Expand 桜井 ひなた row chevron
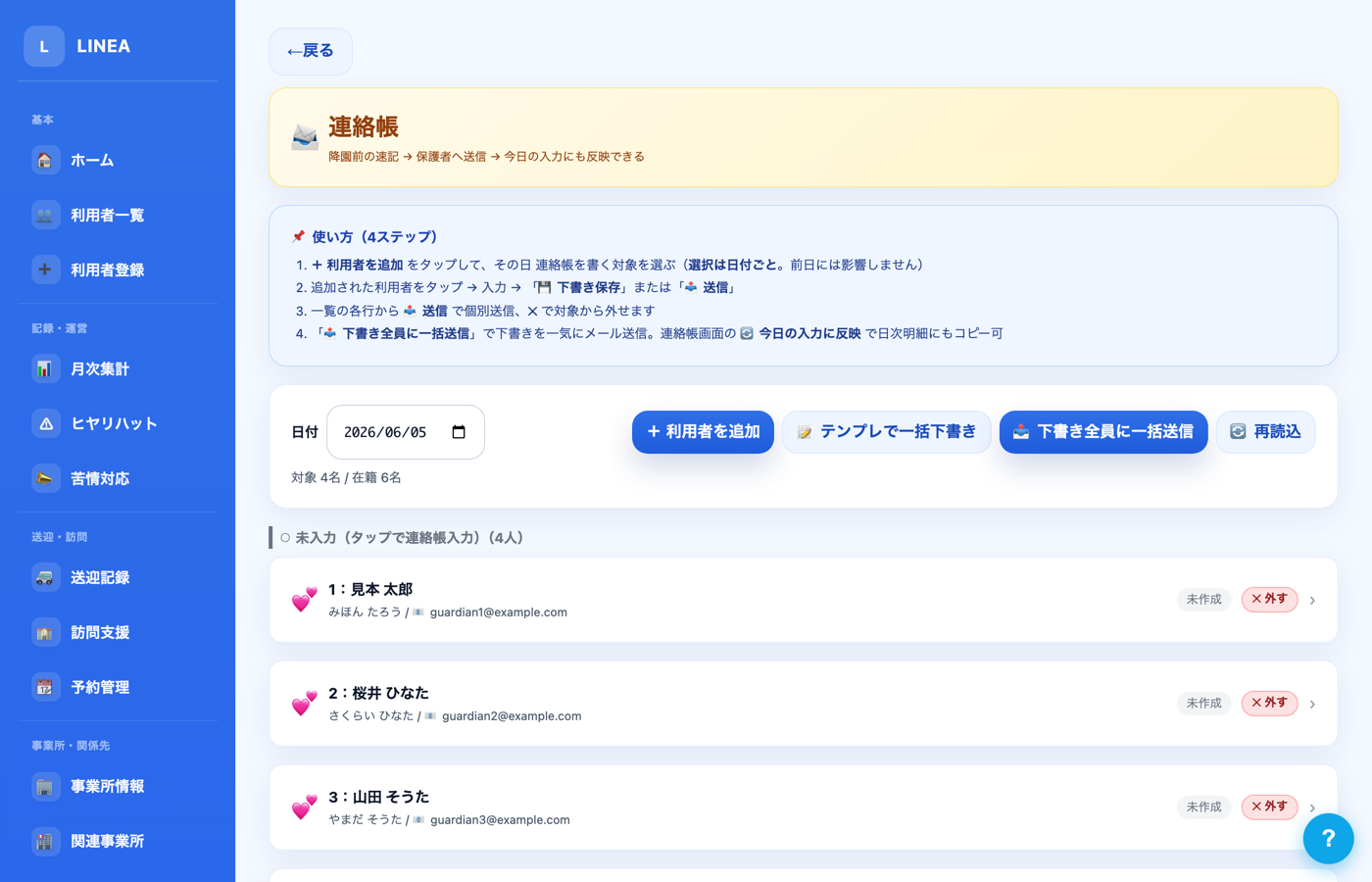1372x882 pixels. click(1312, 704)
